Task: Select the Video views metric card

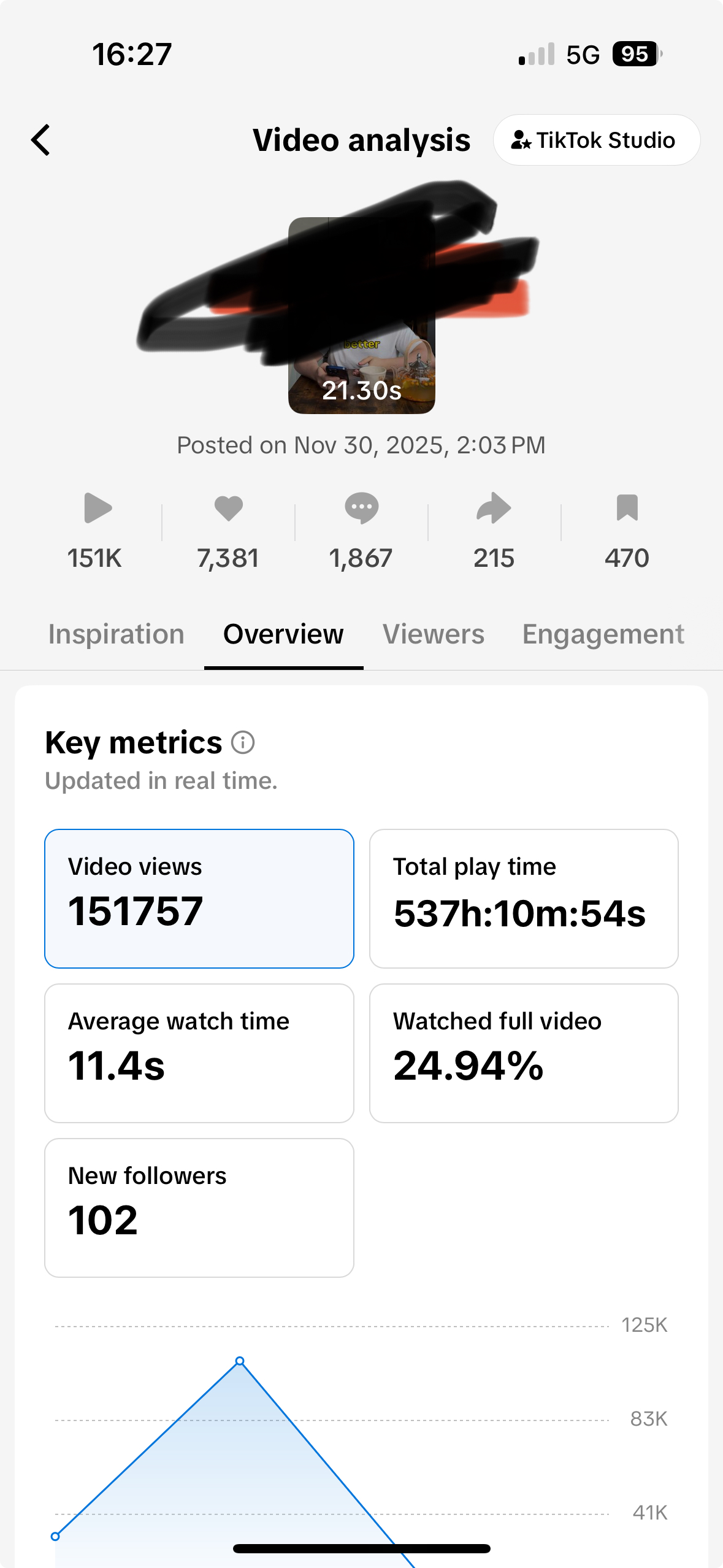Action: [199, 899]
